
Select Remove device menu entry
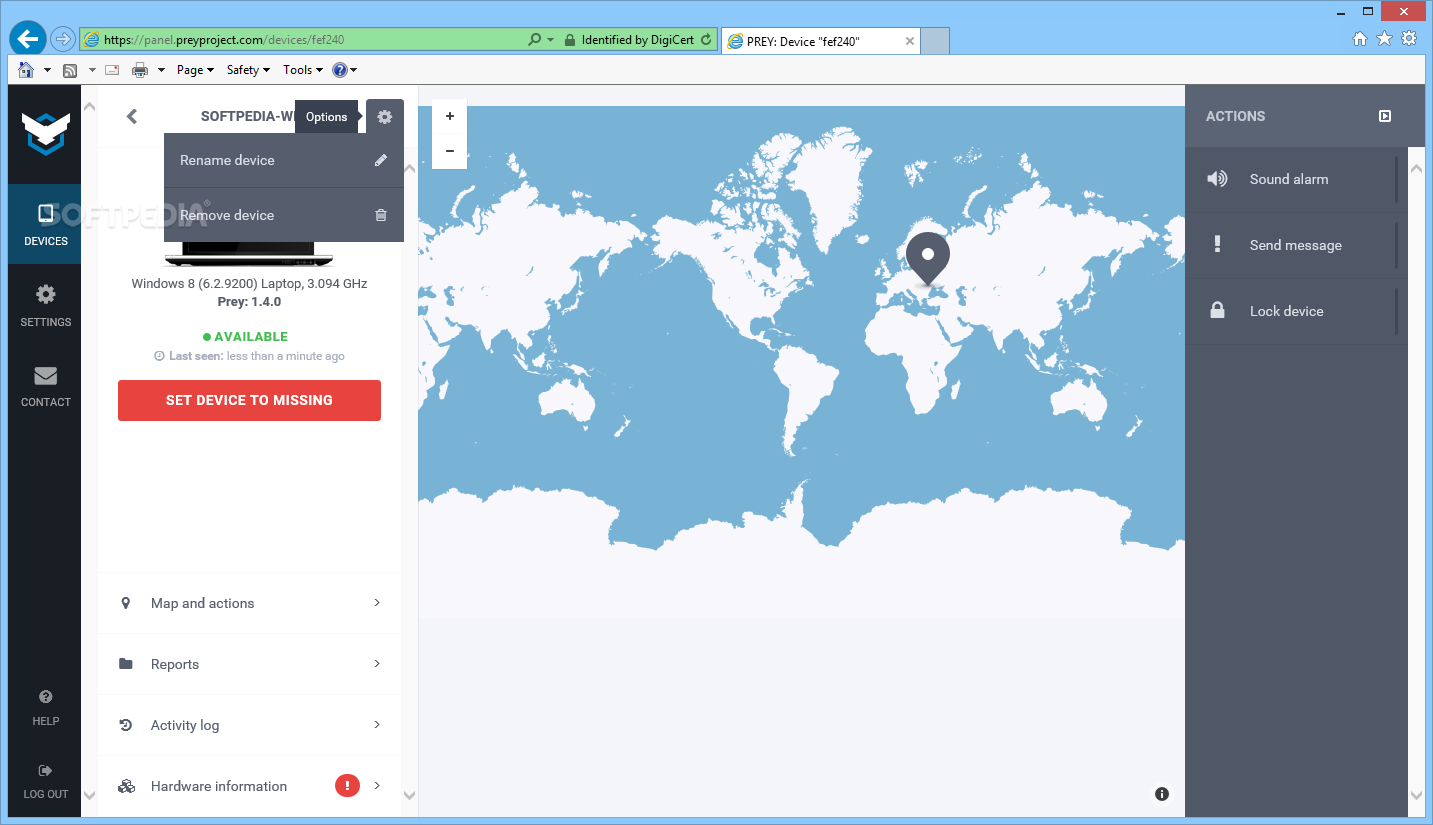[x=284, y=215]
